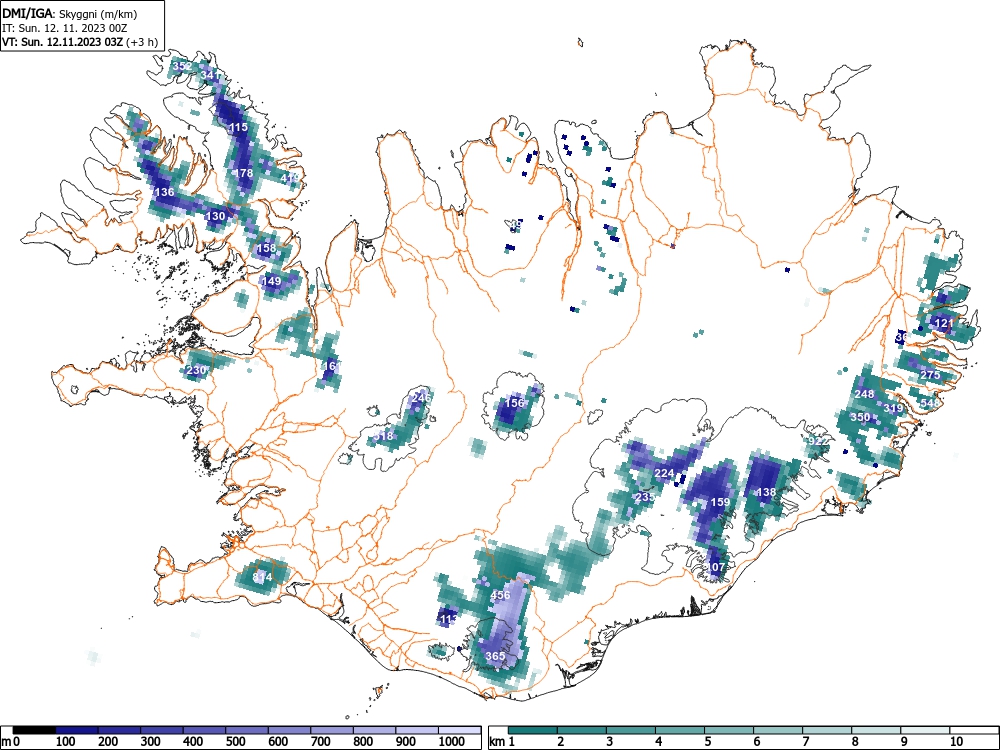Click the visibility value 149 on the map

[271, 281]
